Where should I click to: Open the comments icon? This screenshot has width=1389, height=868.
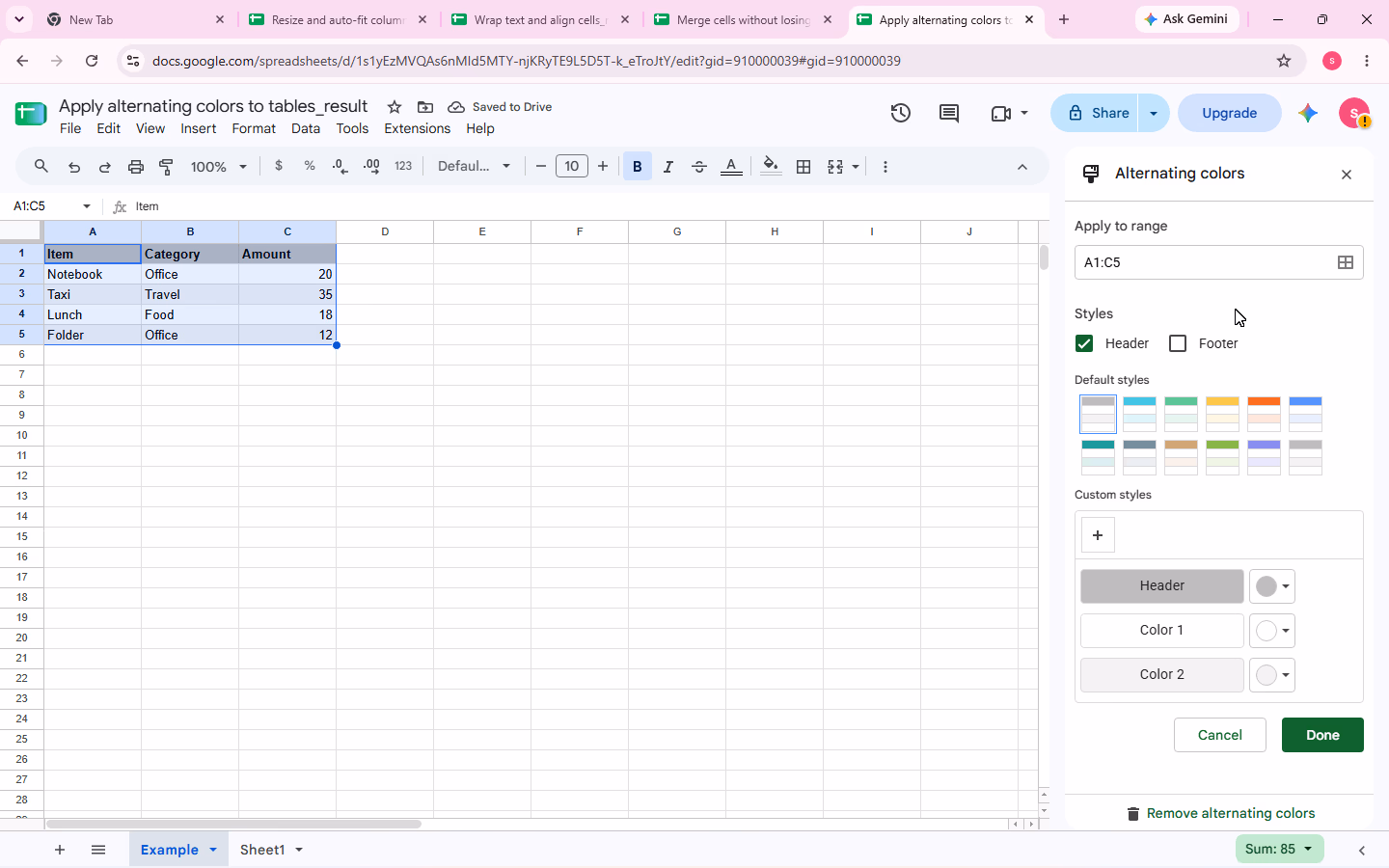click(949, 113)
